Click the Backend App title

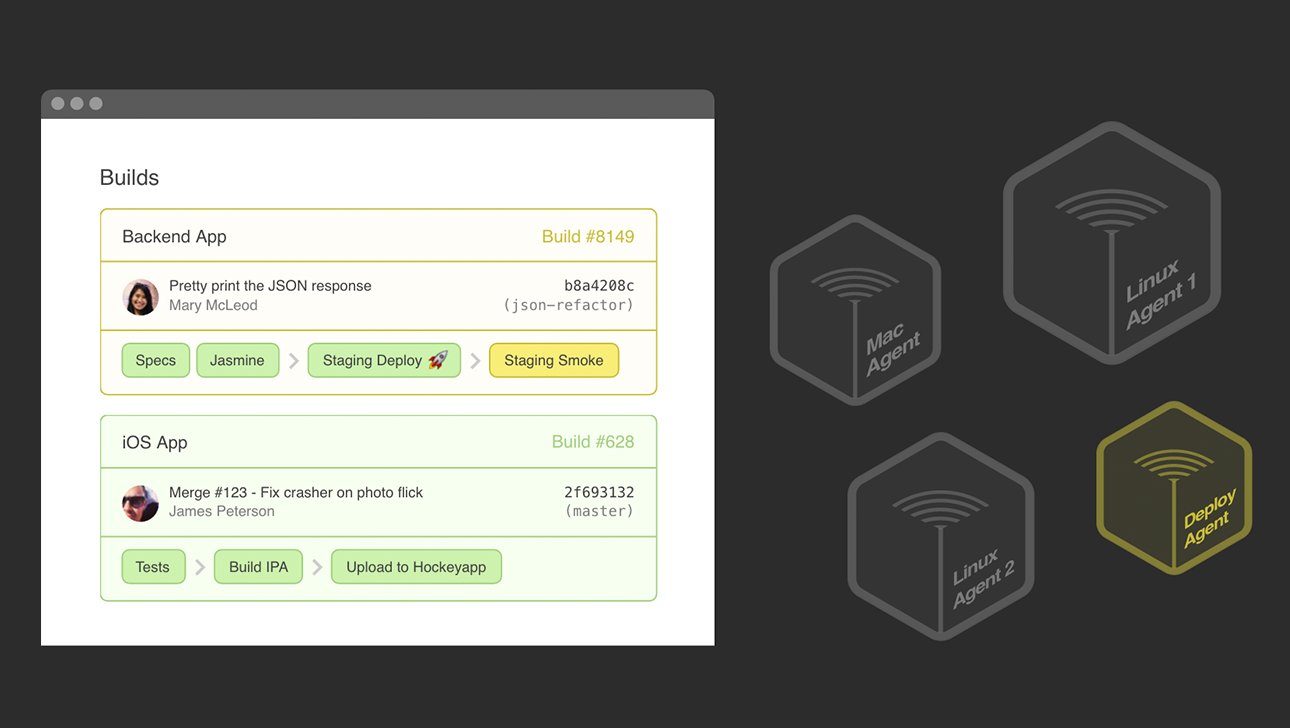pos(174,237)
